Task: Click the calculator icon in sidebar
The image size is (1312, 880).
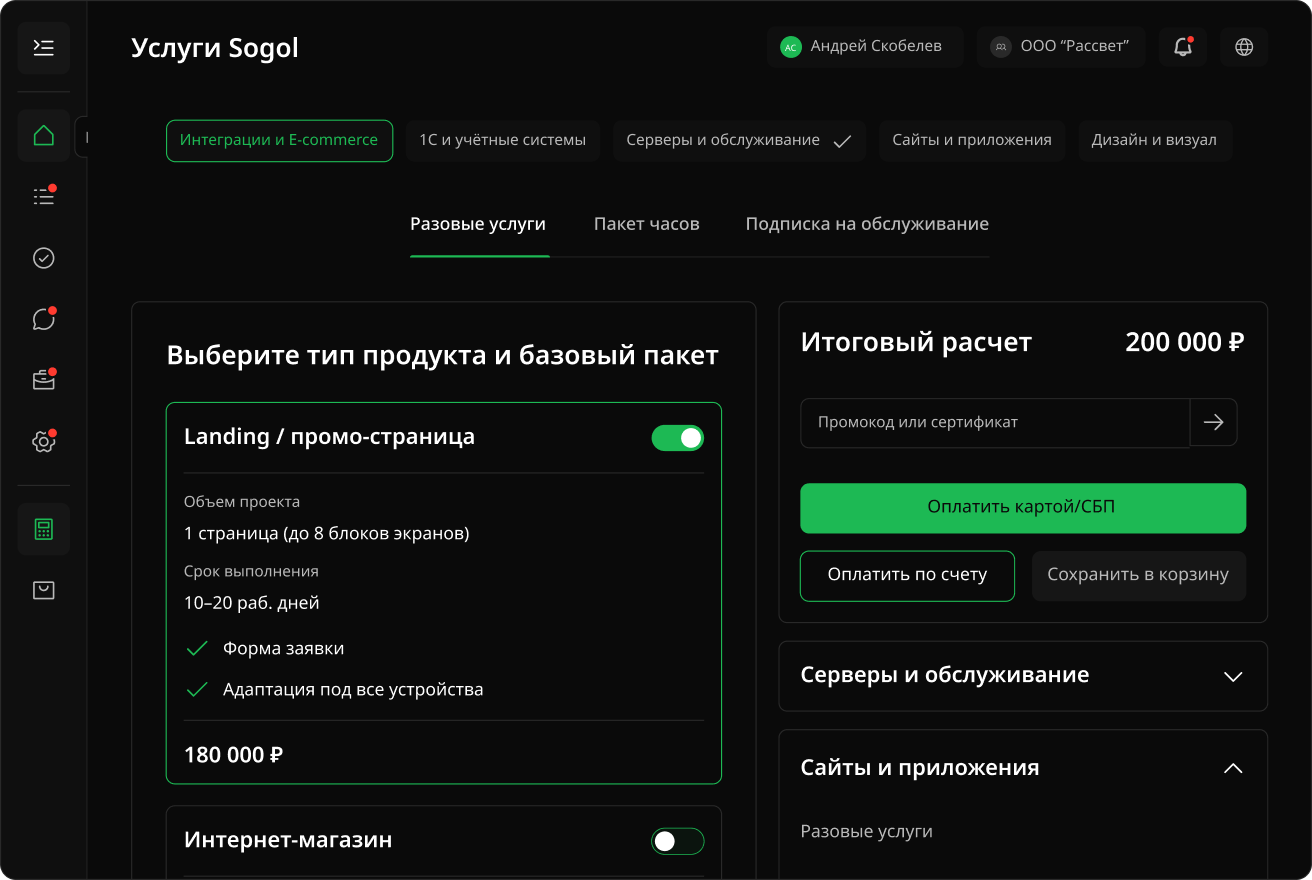Action: (x=44, y=529)
